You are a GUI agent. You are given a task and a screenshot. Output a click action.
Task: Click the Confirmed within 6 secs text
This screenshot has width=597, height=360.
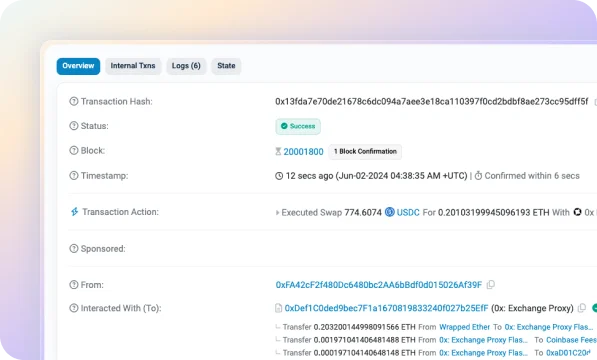click(532, 176)
